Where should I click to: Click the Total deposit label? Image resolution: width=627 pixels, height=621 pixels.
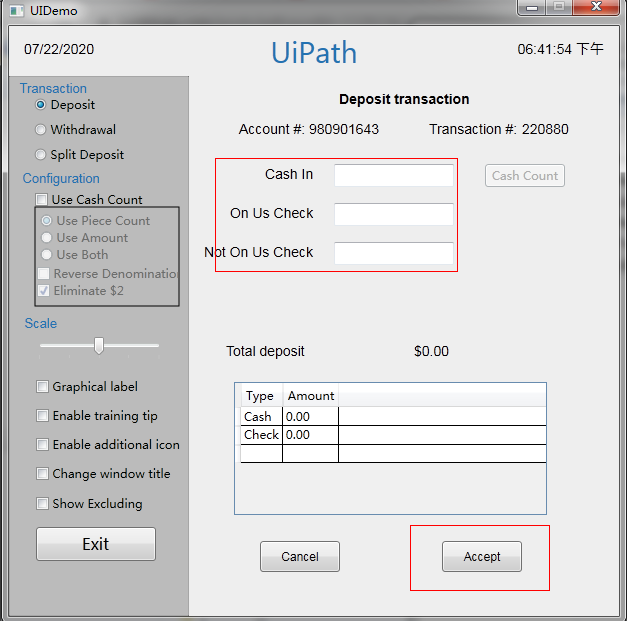pos(265,351)
